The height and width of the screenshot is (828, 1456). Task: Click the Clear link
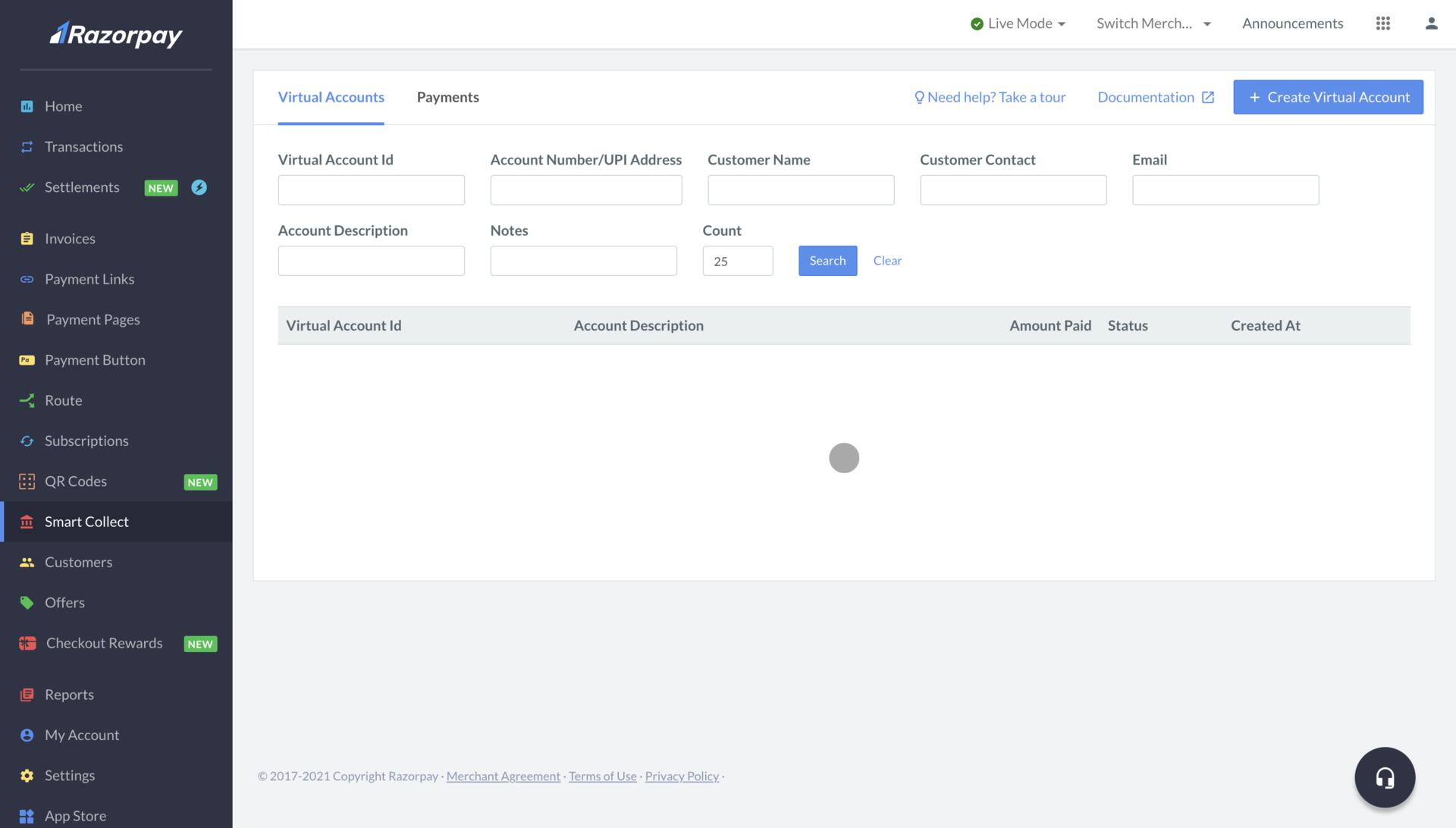[887, 261]
